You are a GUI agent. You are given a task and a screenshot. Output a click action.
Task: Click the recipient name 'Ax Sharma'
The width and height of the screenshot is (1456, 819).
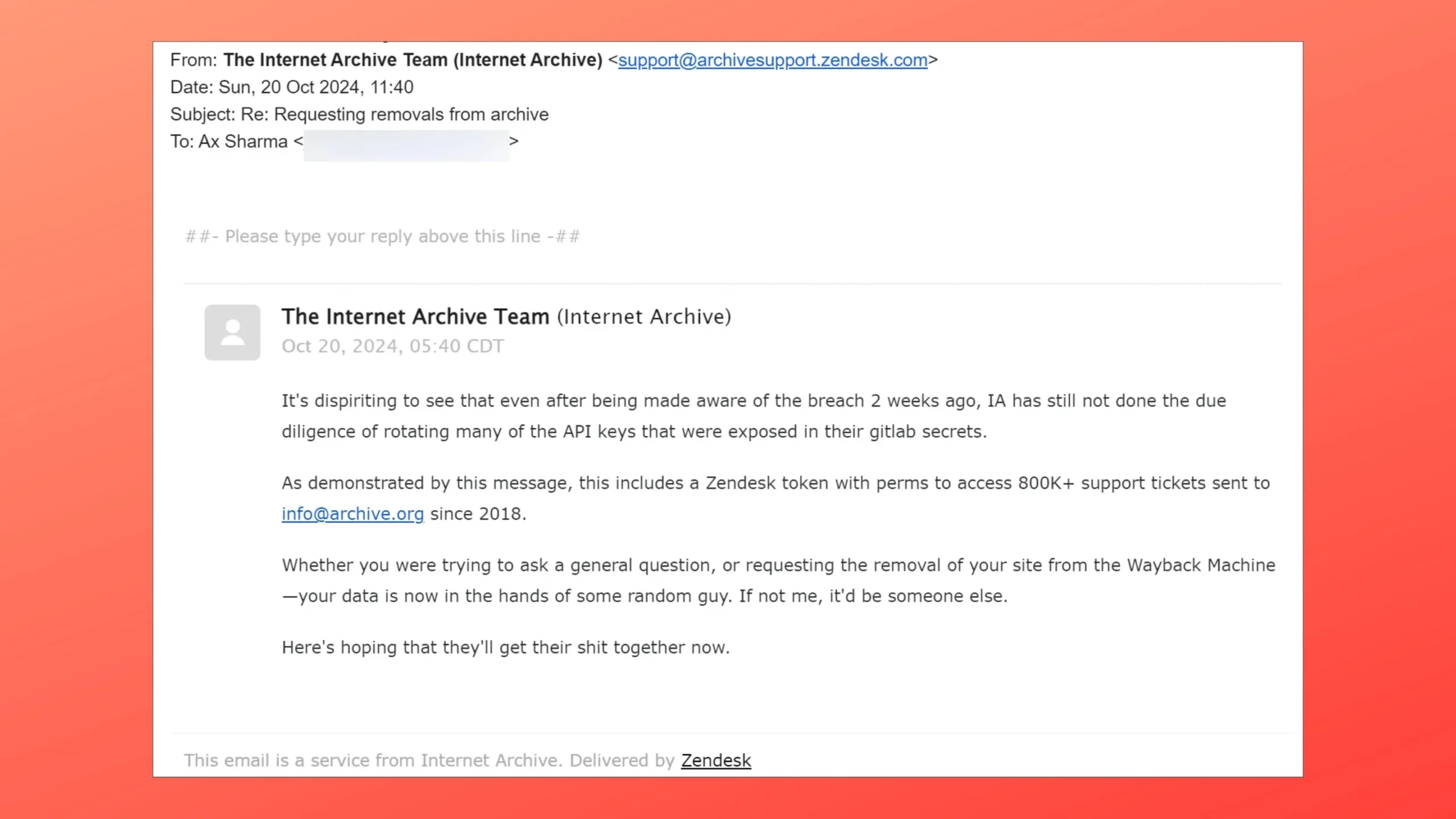pos(243,142)
